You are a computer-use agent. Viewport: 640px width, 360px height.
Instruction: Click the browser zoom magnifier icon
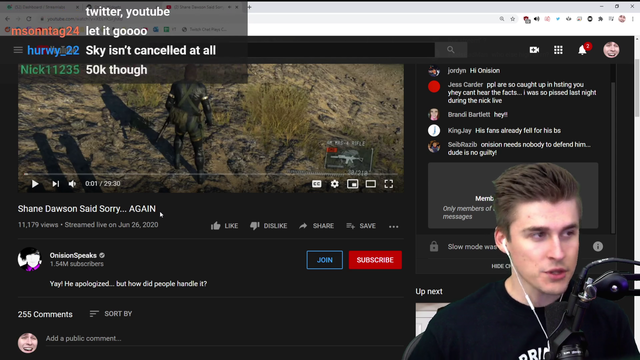(x=502, y=19)
